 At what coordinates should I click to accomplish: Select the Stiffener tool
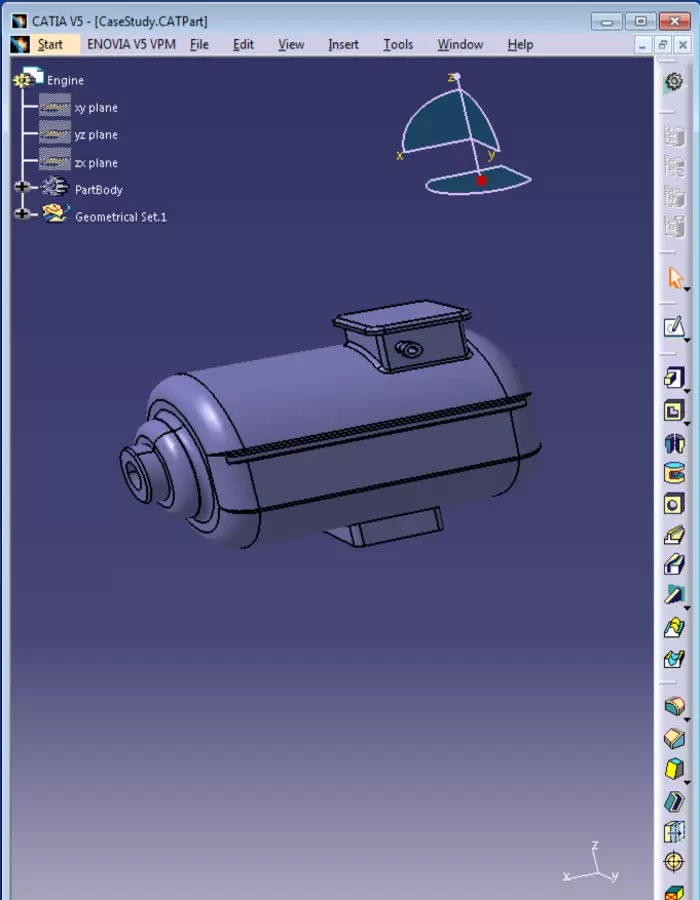tap(674, 595)
